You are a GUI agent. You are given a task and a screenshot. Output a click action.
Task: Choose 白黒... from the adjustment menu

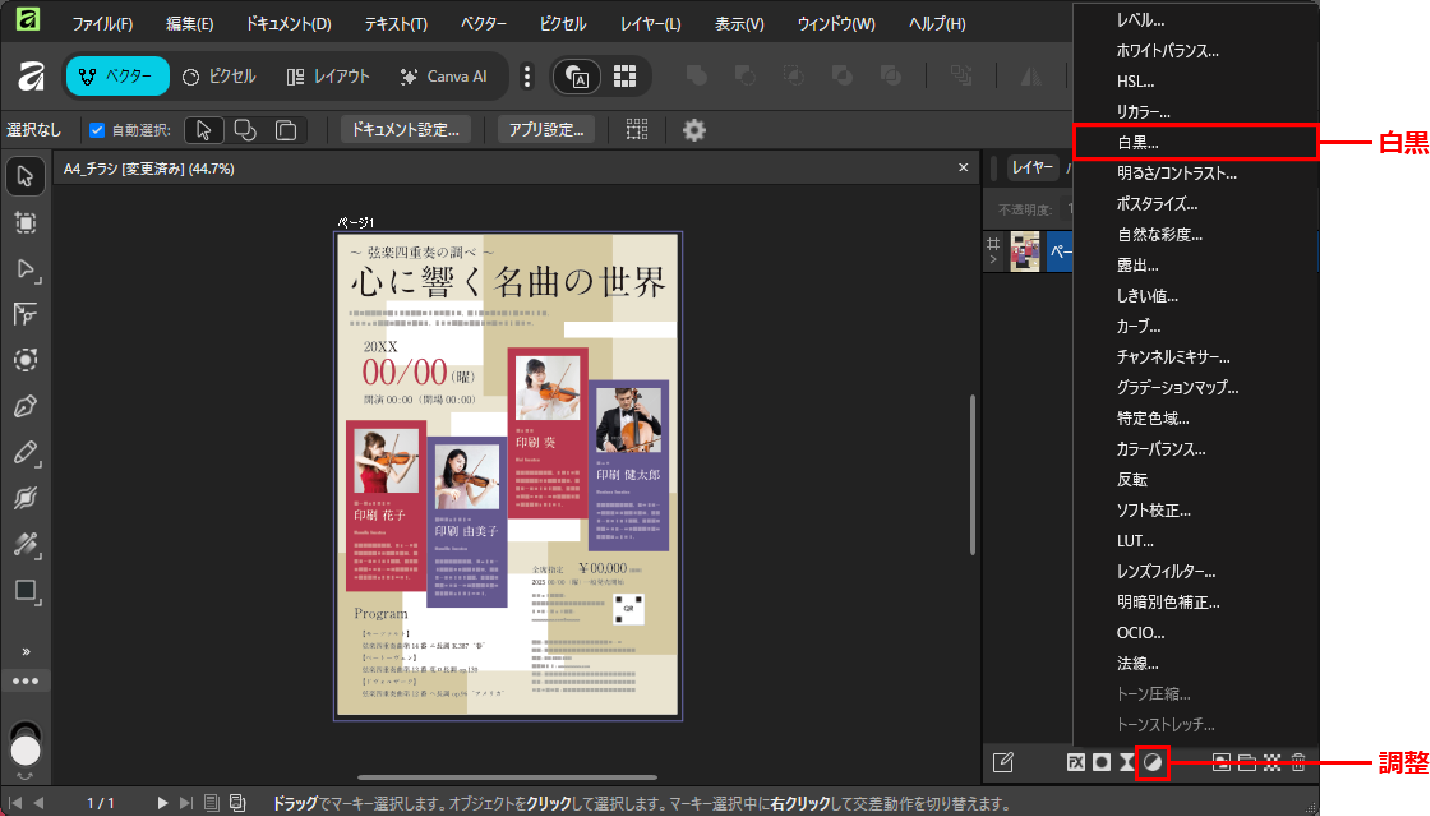click(x=1138, y=143)
